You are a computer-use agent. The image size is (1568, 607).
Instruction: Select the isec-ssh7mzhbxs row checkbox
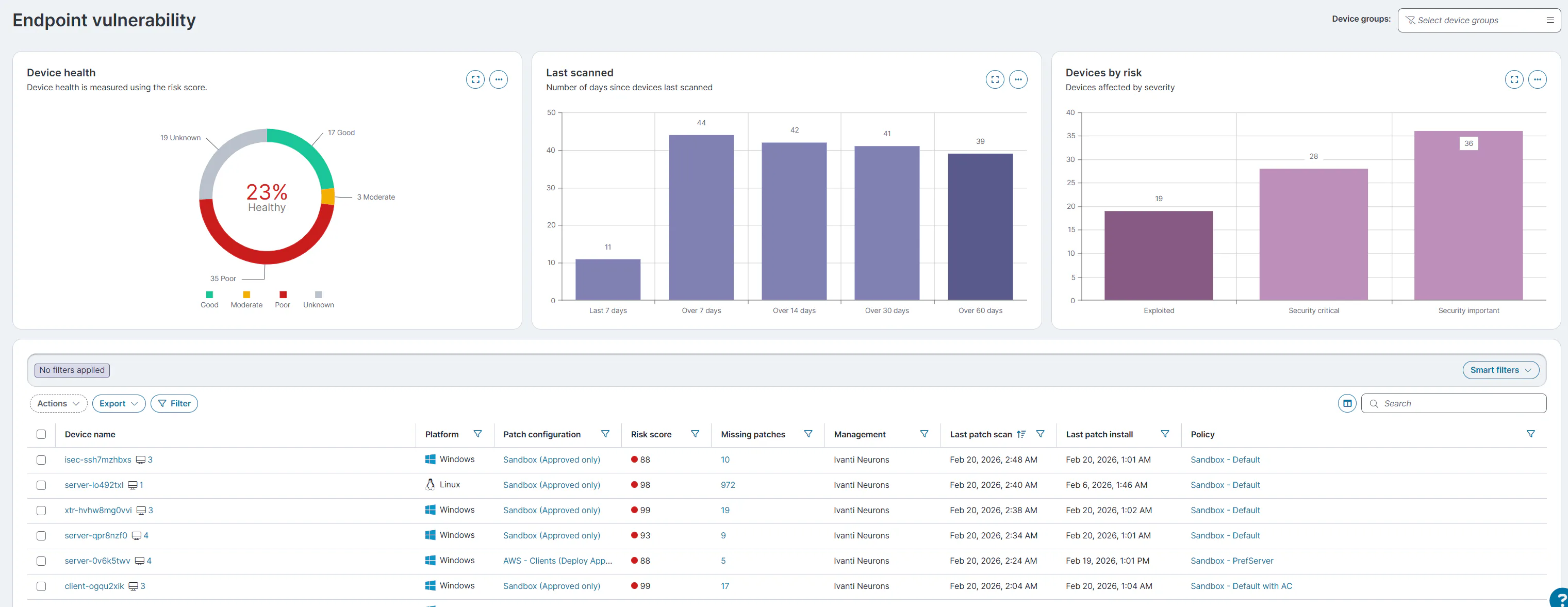[x=41, y=460]
